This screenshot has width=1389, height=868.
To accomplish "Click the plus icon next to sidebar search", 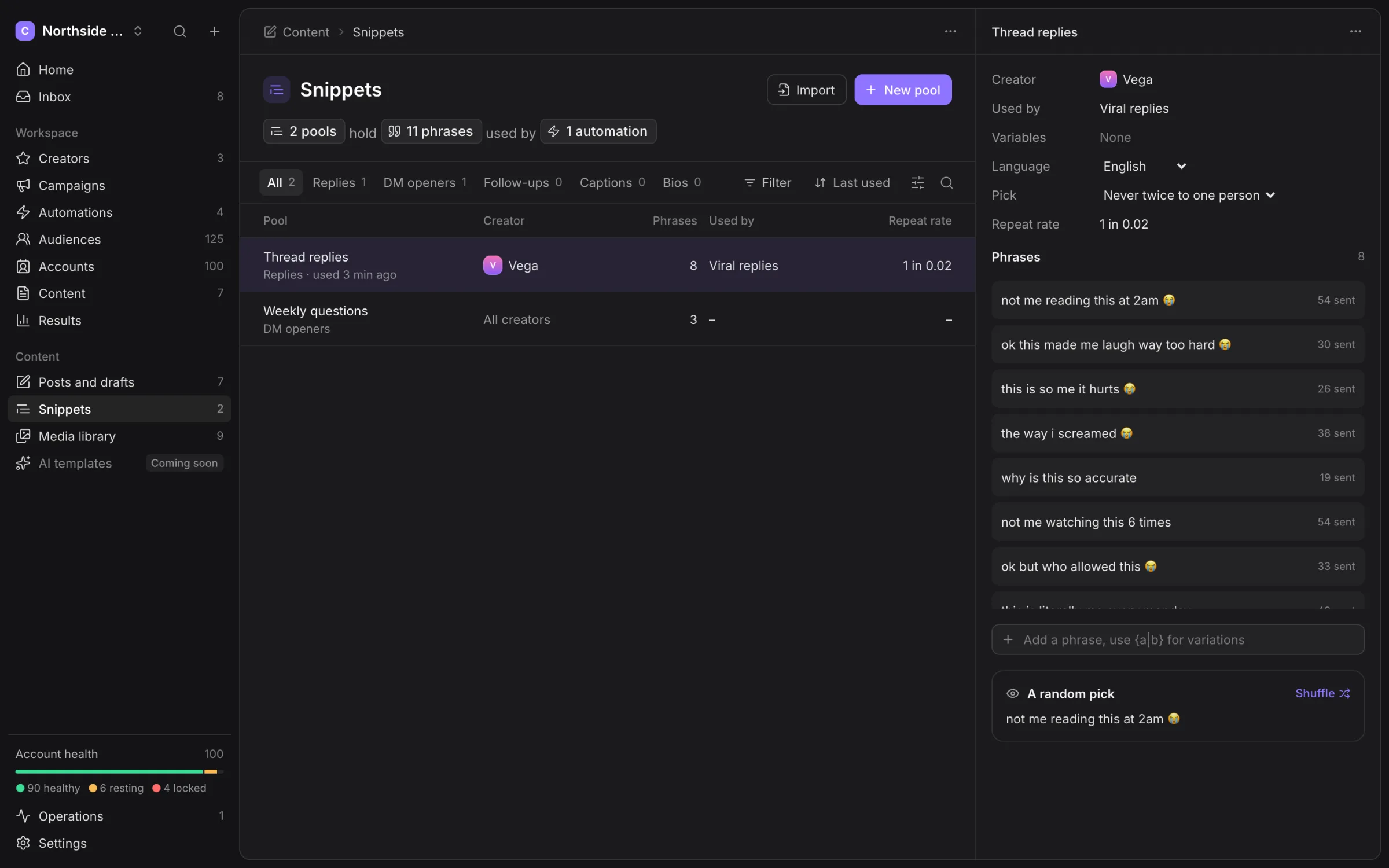I will tap(214, 31).
